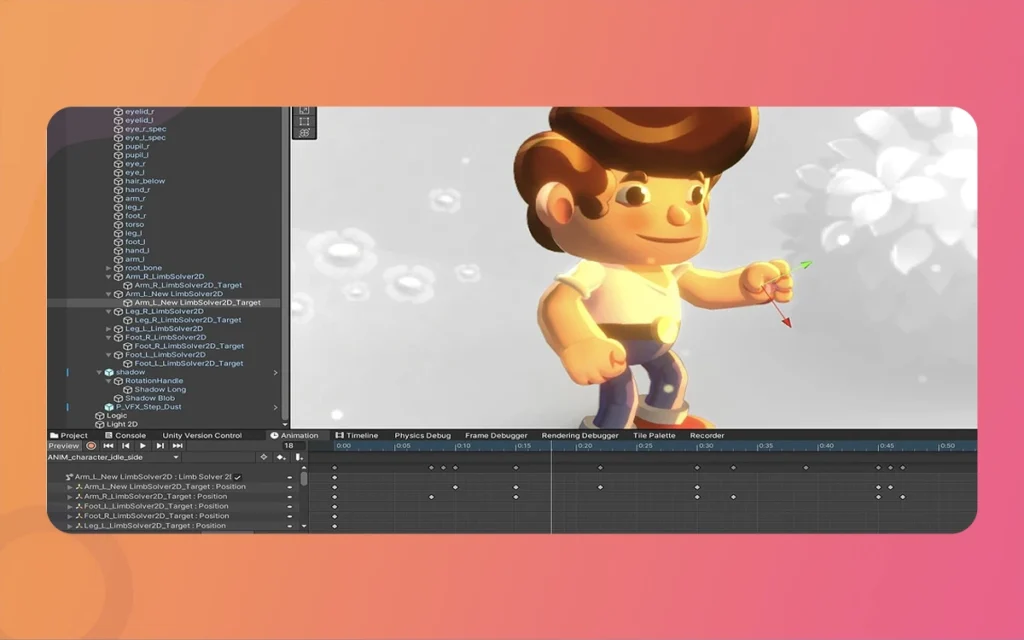Enable animation recording mode
Viewport: 1024px width, 640px height.
click(x=90, y=445)
